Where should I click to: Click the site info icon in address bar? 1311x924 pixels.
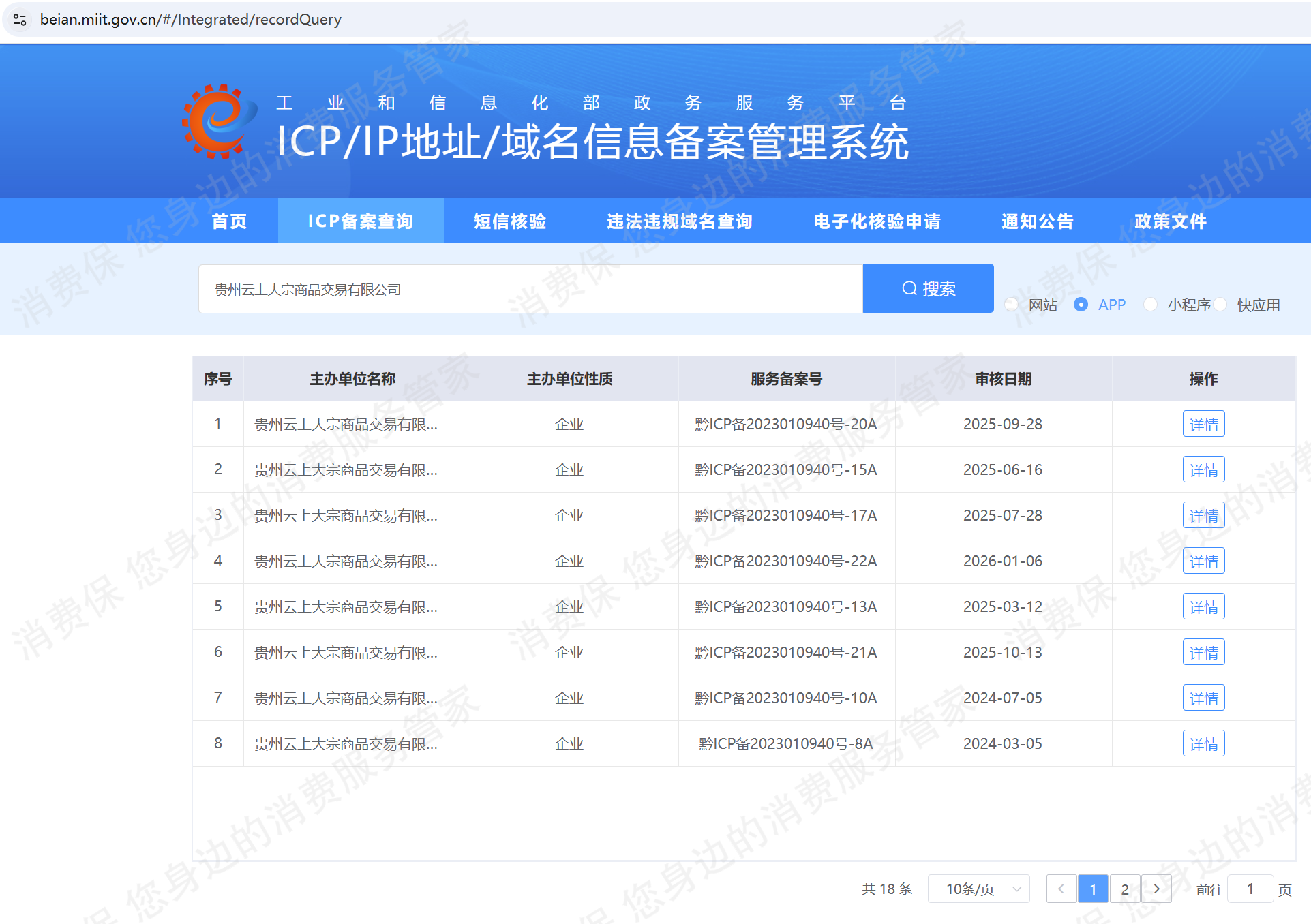[20, 20]
